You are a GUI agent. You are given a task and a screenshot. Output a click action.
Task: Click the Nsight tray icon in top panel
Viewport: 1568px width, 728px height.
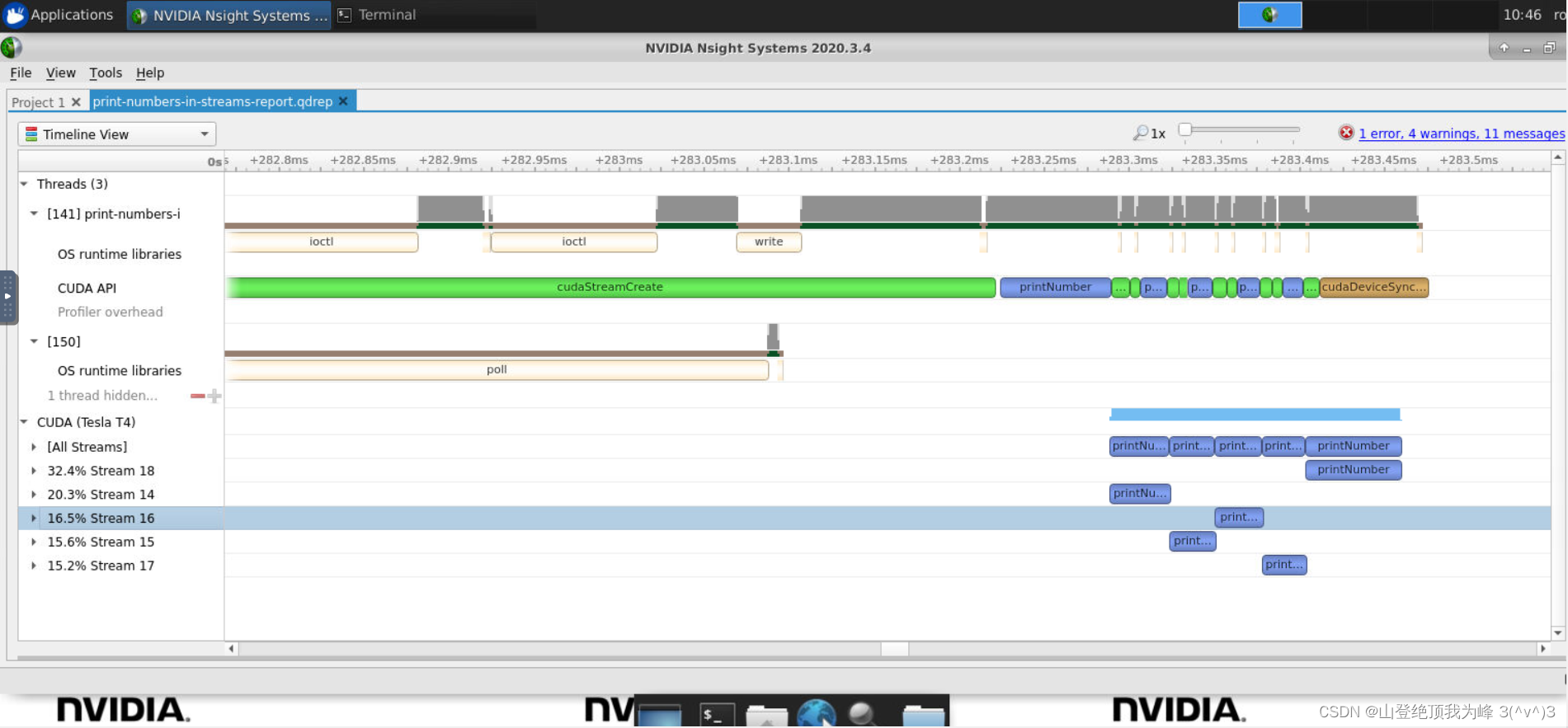pos(1269,15)
